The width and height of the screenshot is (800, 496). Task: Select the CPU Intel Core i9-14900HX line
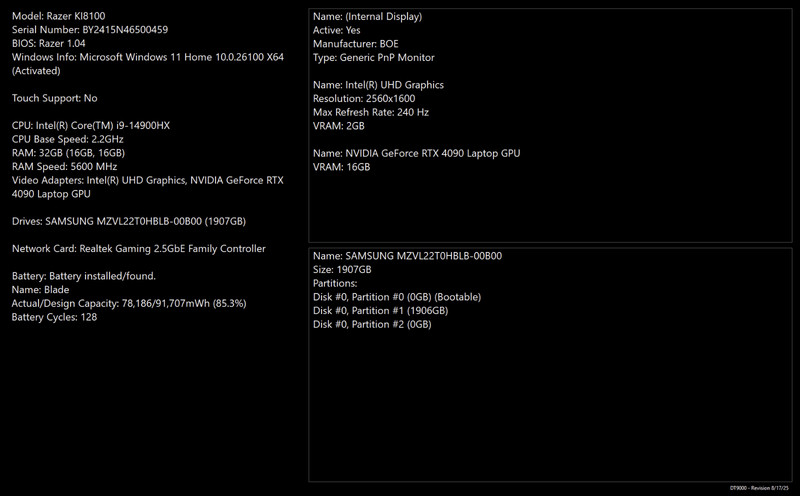[x=91, y=126]
